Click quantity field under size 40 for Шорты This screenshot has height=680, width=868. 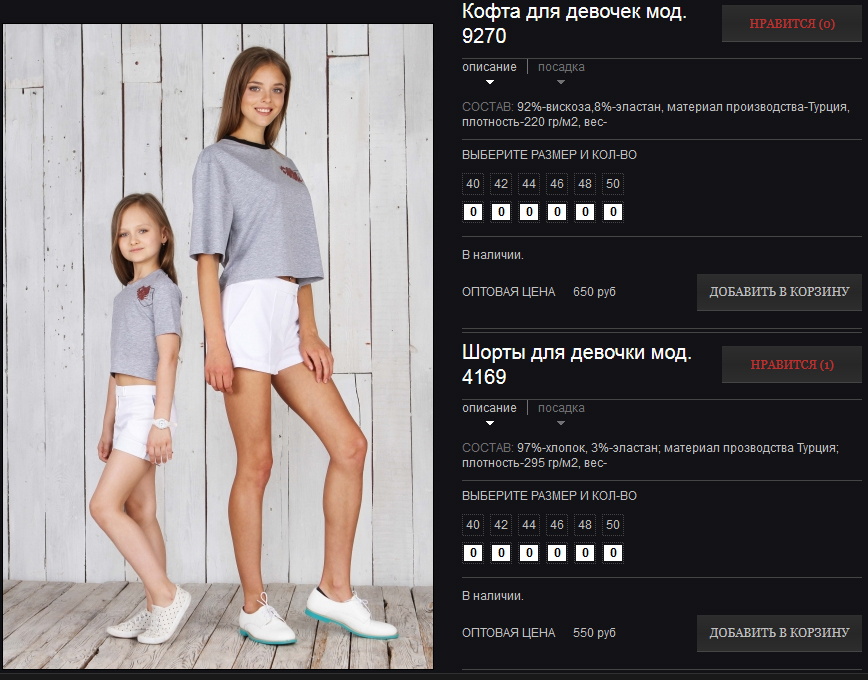coord(473,553)
